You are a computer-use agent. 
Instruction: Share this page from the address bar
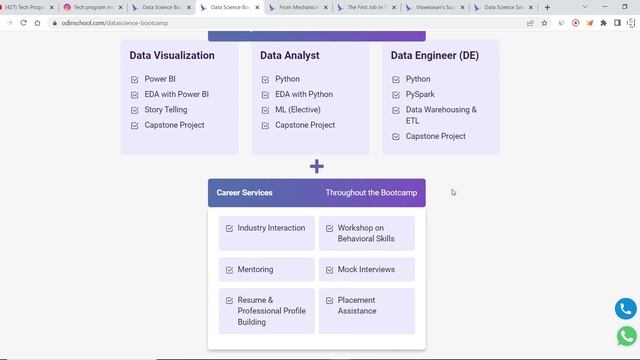pos(530,23)
